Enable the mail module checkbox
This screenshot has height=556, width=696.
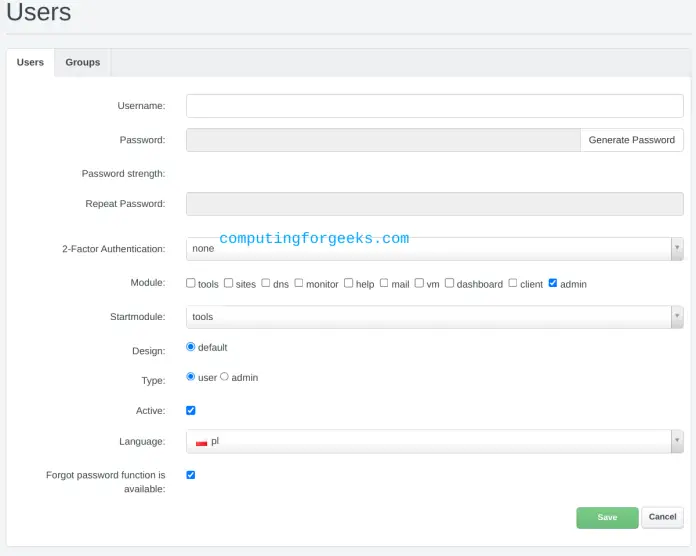(x=384, y=283)
